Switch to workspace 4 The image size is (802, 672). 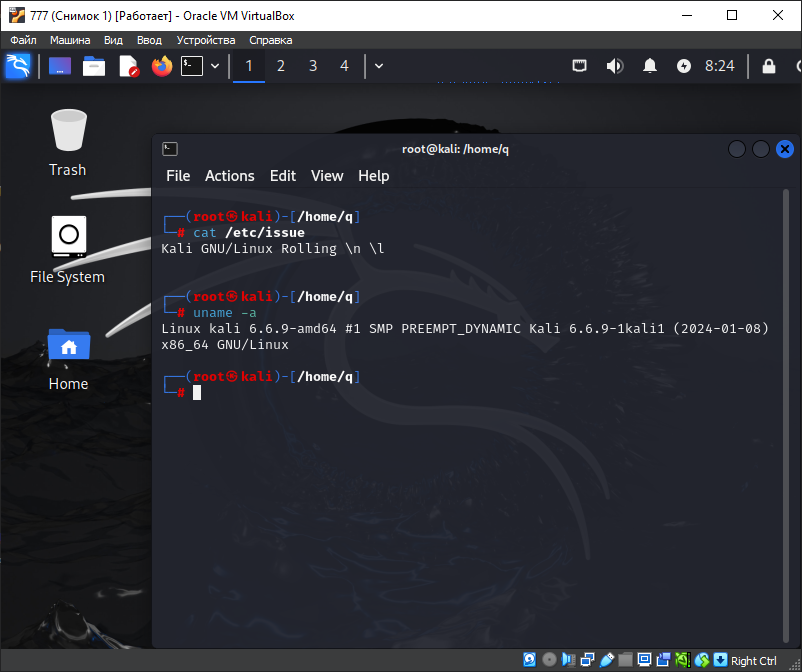click(x=344, y=66)
